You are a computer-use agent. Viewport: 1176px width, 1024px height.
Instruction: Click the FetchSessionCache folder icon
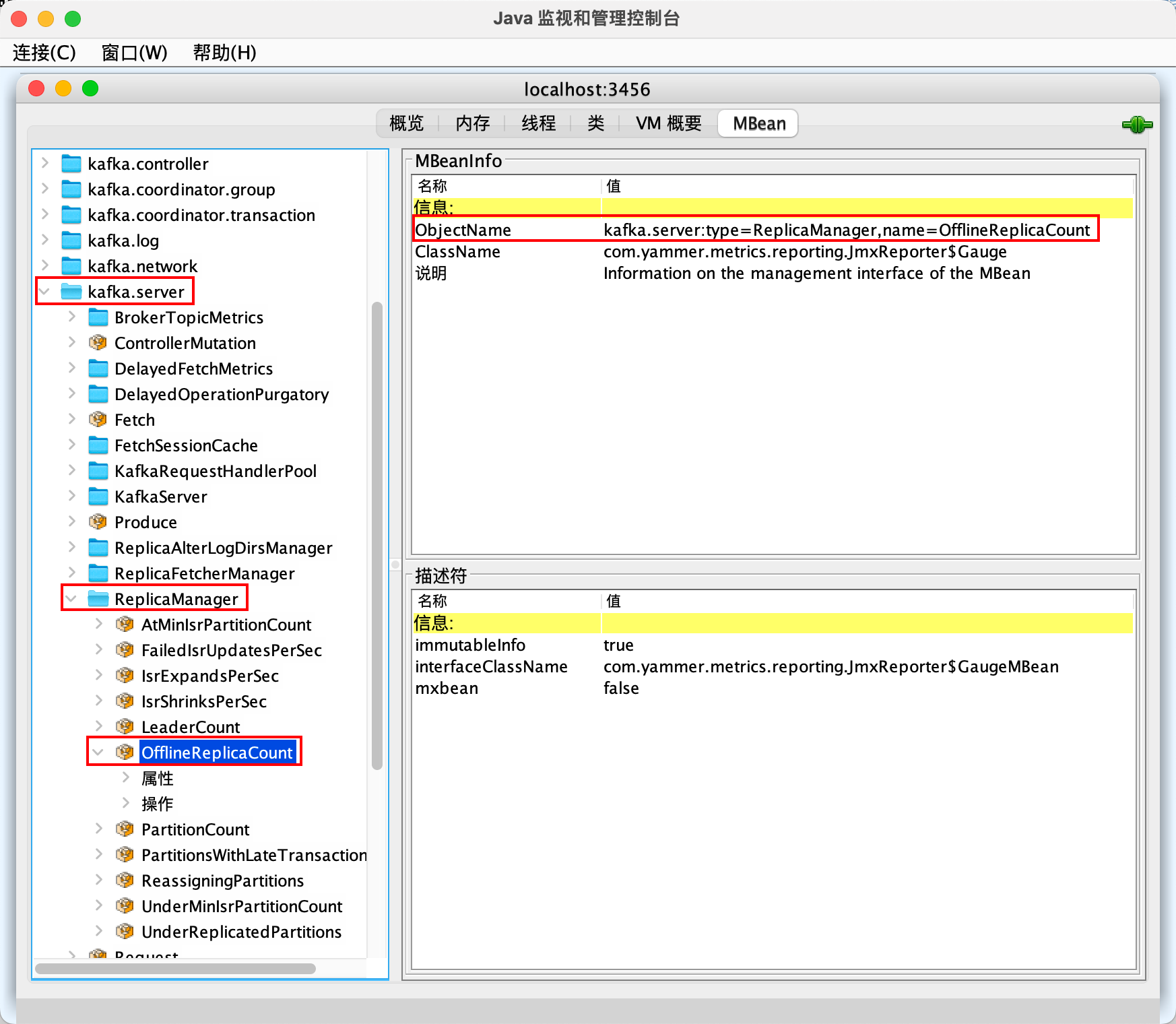click(x=98, y=445)
